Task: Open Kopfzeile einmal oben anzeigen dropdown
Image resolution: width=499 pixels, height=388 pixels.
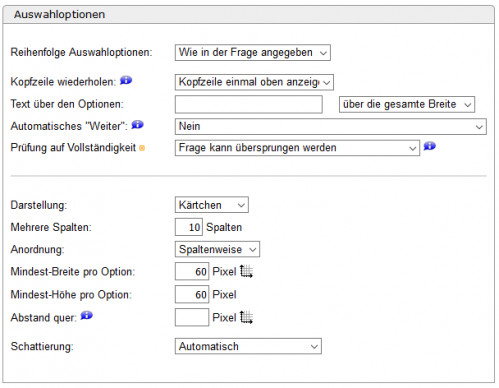Action: coord(254,82)
